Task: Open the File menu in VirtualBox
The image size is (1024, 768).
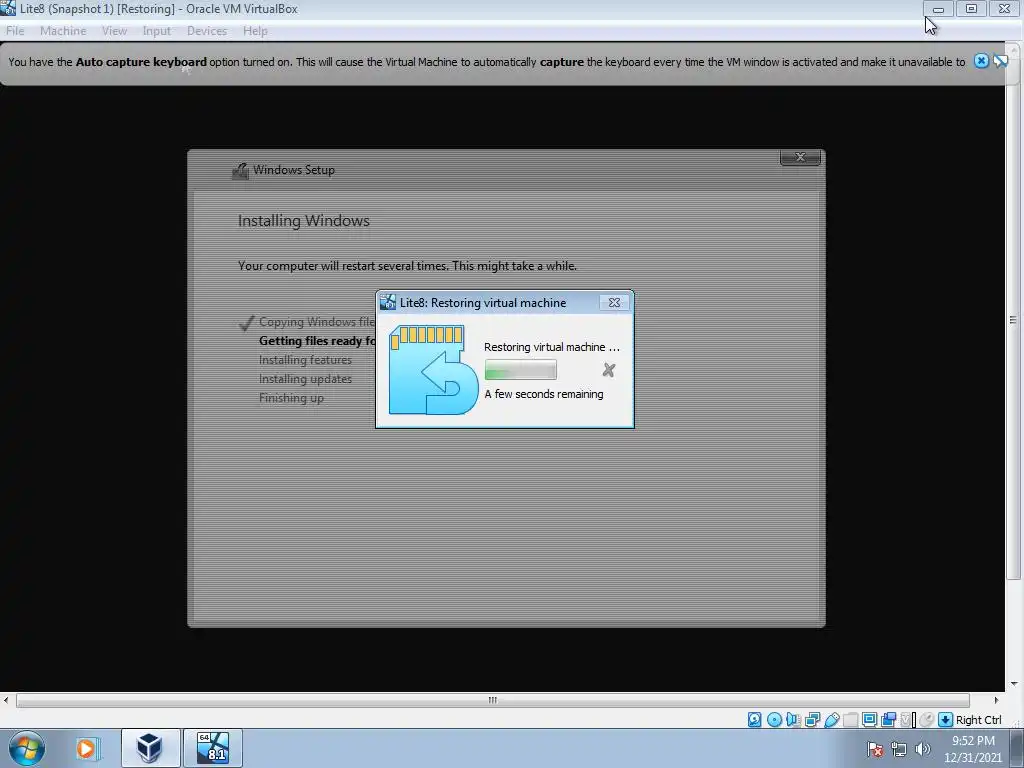Action: pyautogui.click(x=15, y=31)
